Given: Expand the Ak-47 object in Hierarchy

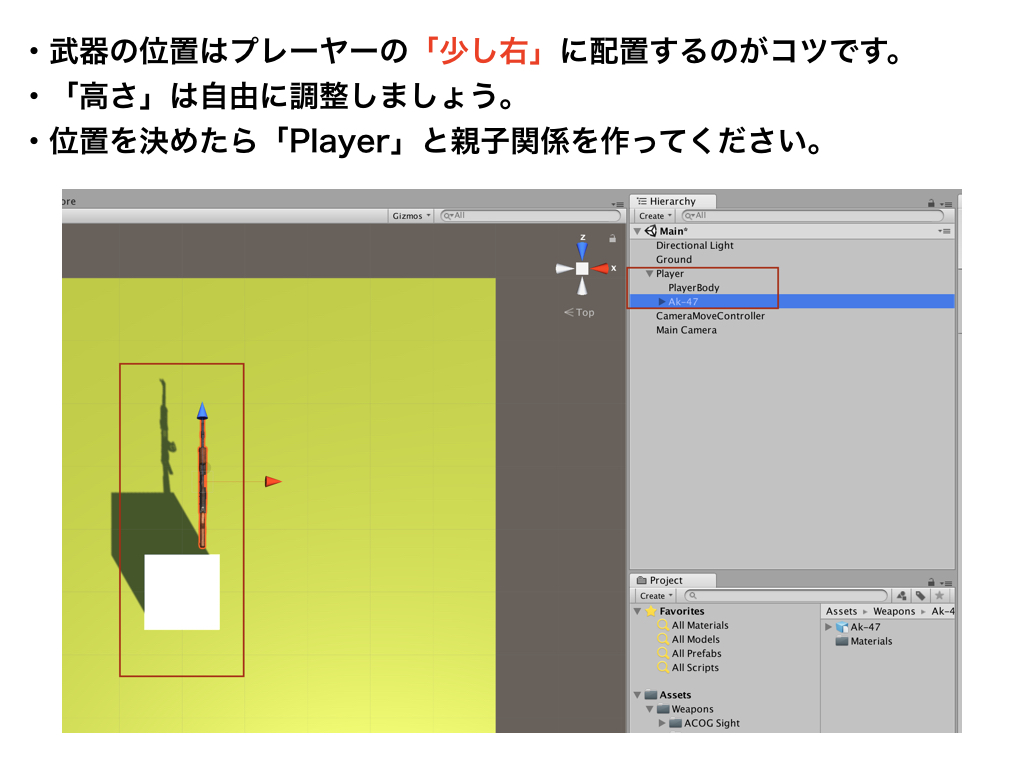Looking at the screenshot, I should click(x=662, y=302).
